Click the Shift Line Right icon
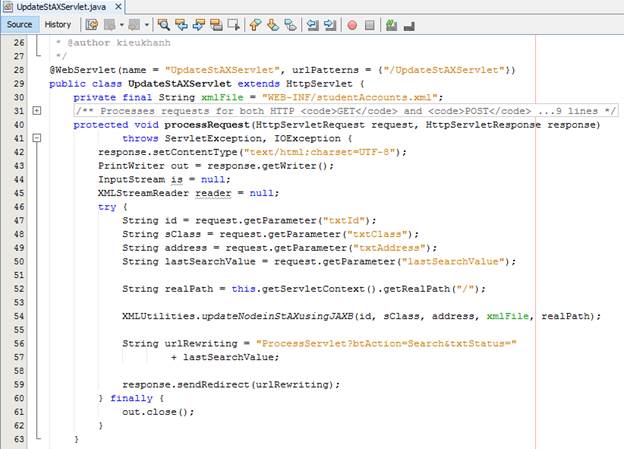 tap(330, 25)
